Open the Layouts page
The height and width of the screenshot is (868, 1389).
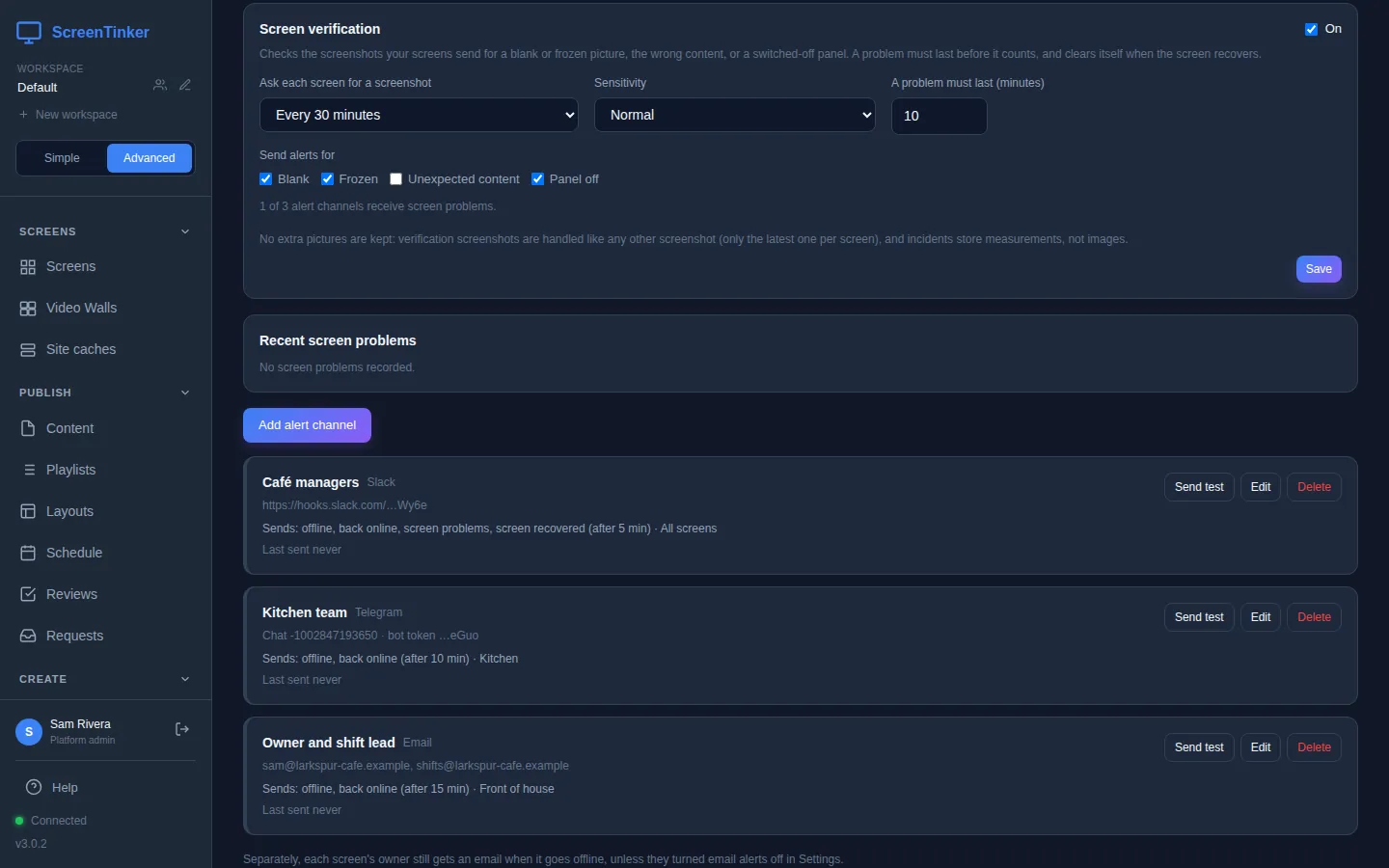pos(105,511)
